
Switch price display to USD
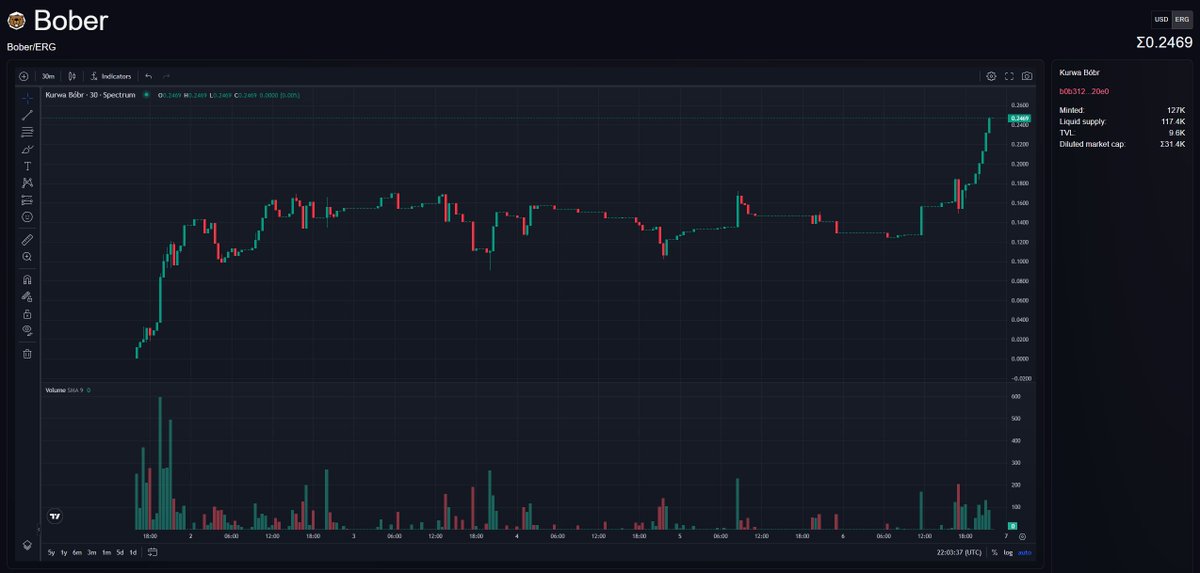1161,19
